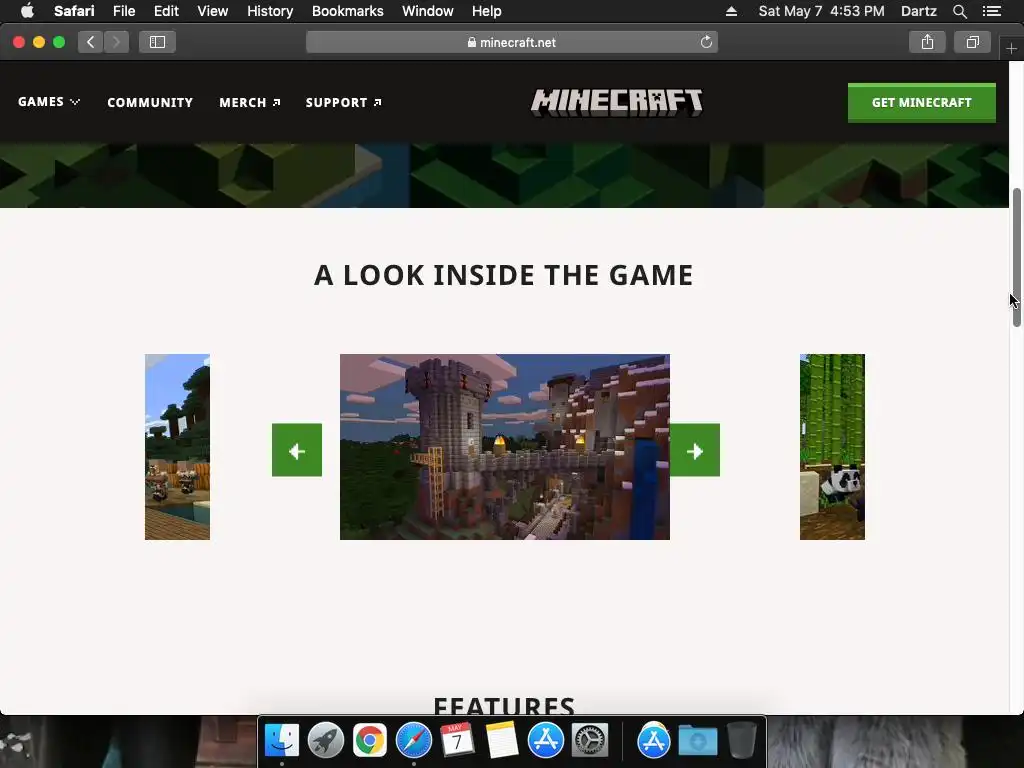The width and height of the screenshot is (1024, 768).
Task: Reload the page with the refresh icon
Action: 706,42
